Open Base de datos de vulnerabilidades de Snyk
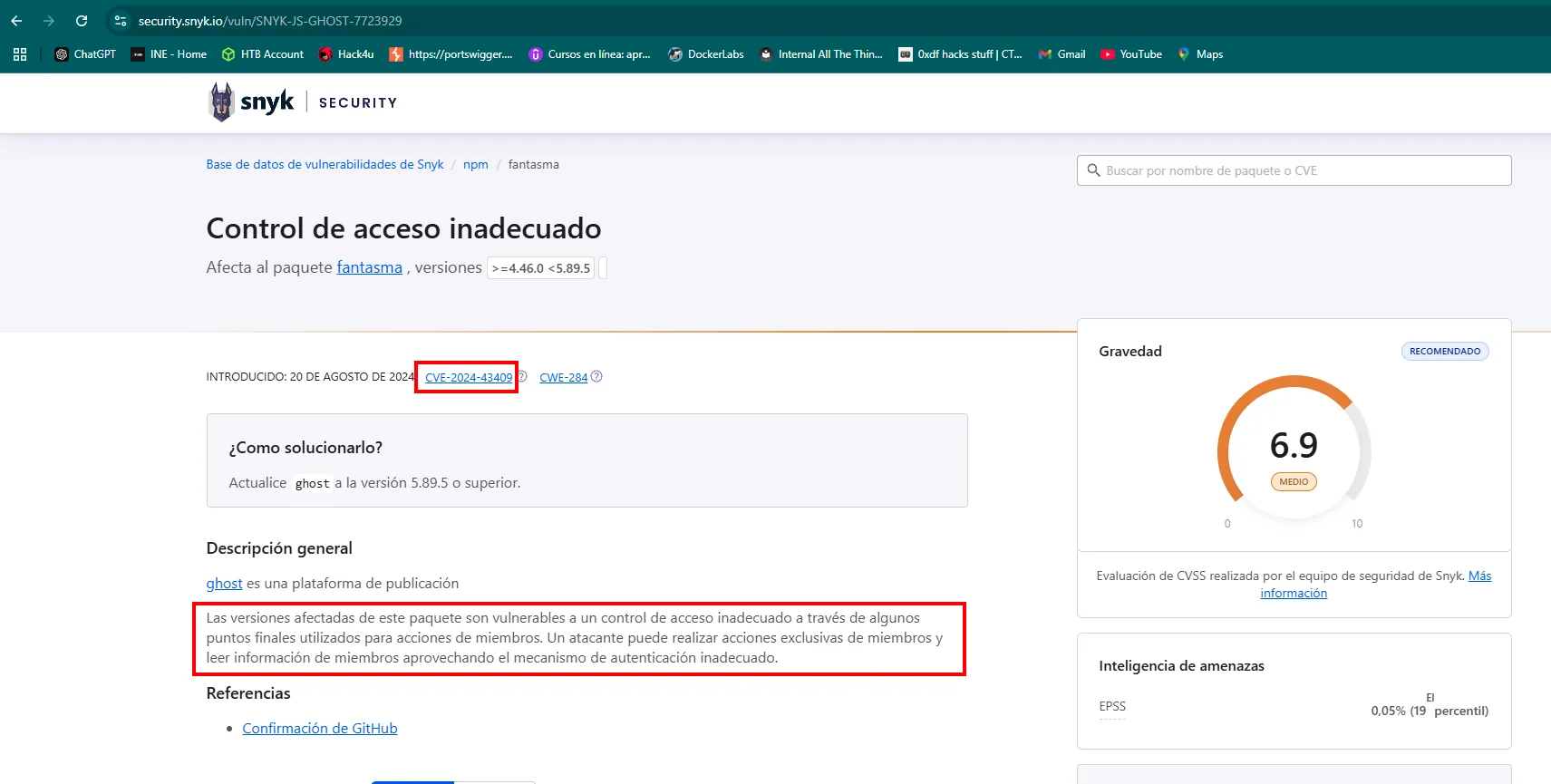Screen dimensions: 1551x784 tap(325, 164)
